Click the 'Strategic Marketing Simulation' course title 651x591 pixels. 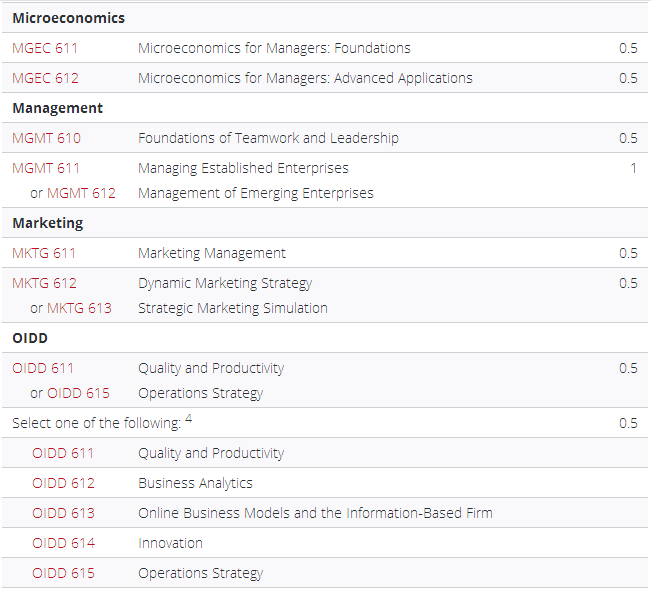click(233, 308)
